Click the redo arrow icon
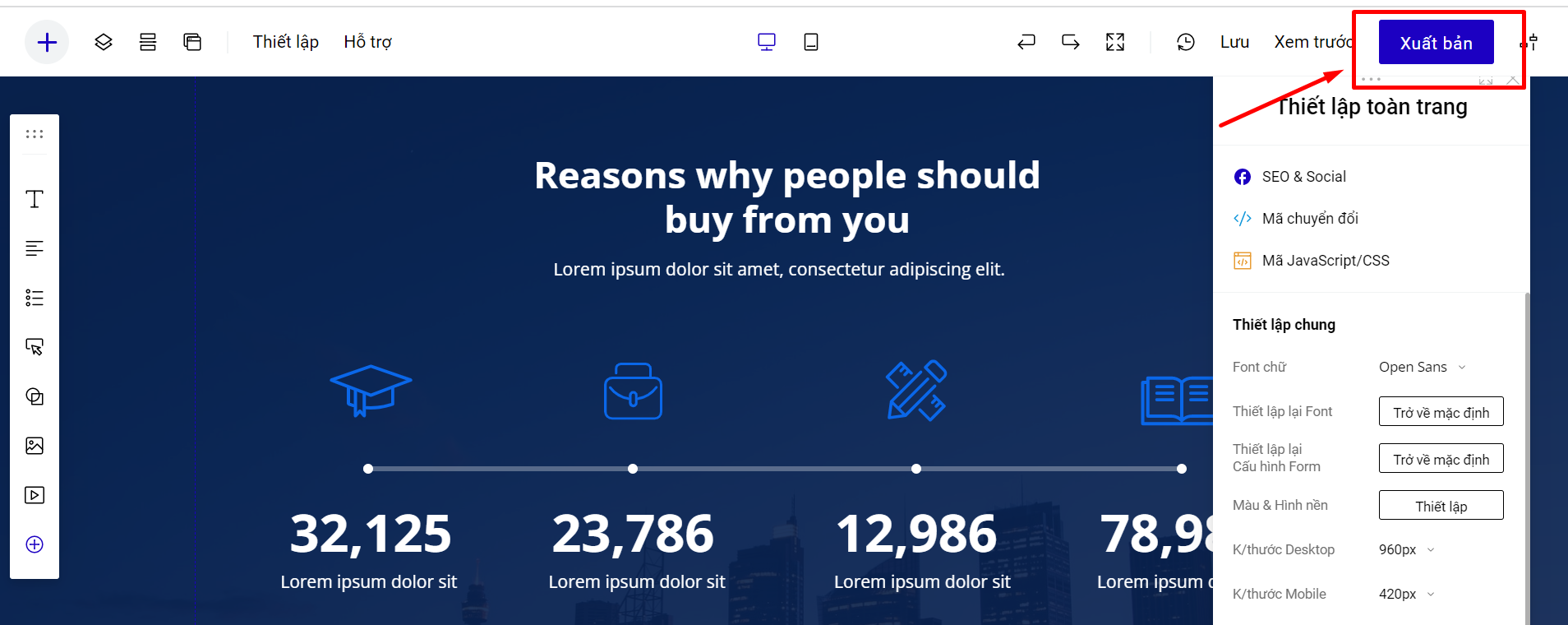1568x625 pixels. [x=1071, y=42]
